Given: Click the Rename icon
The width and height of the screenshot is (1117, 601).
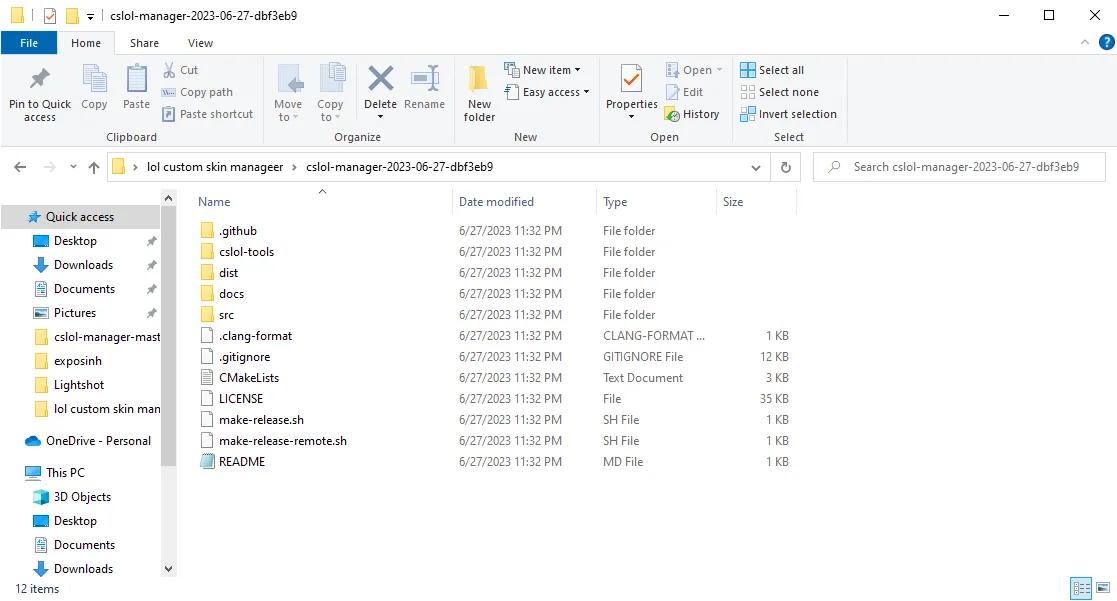Looking at the screenshot, I should point(425,78).
